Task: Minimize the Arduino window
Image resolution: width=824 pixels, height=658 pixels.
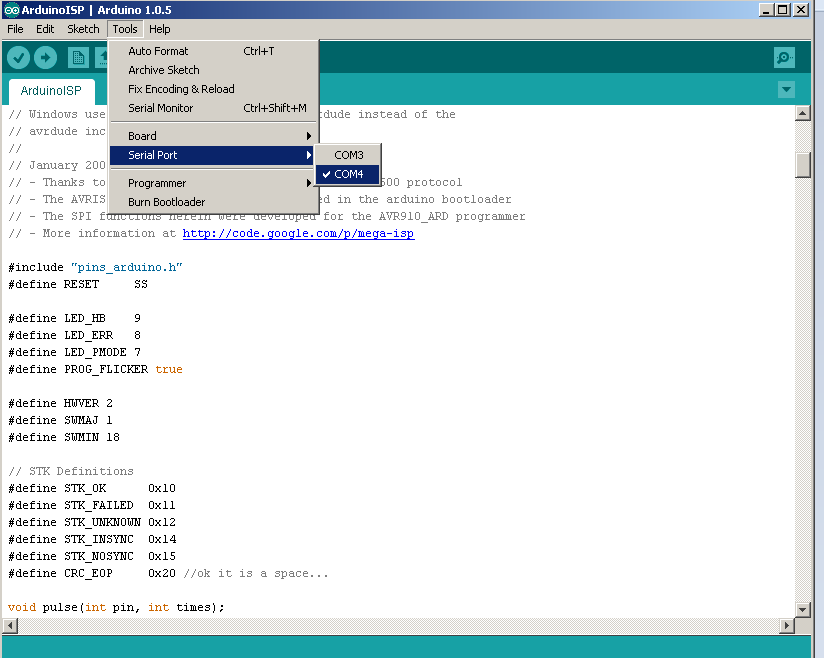Action: tap(766, 10)
